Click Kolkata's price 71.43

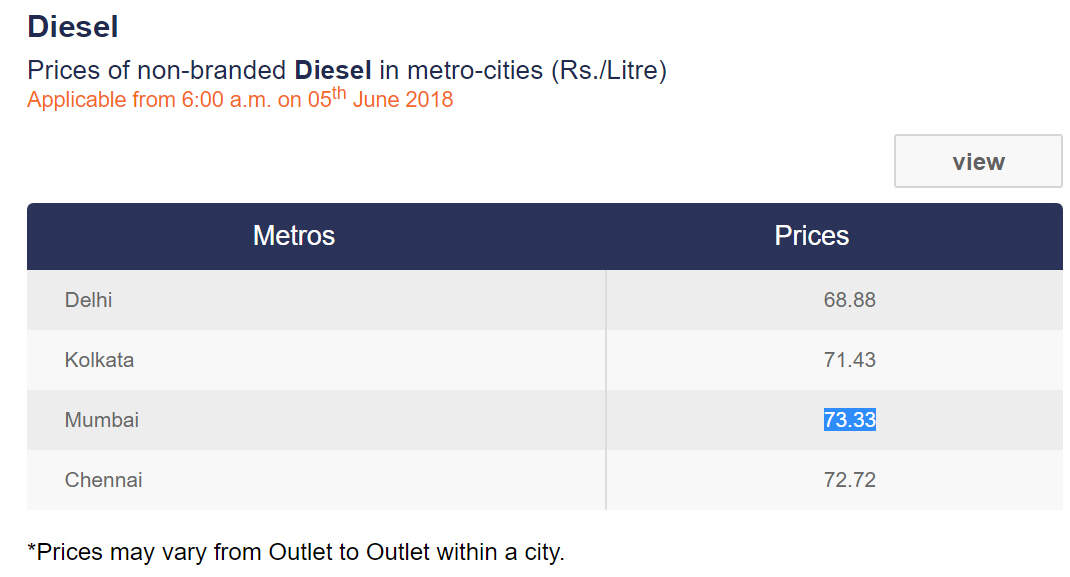(x=849, y=360)
